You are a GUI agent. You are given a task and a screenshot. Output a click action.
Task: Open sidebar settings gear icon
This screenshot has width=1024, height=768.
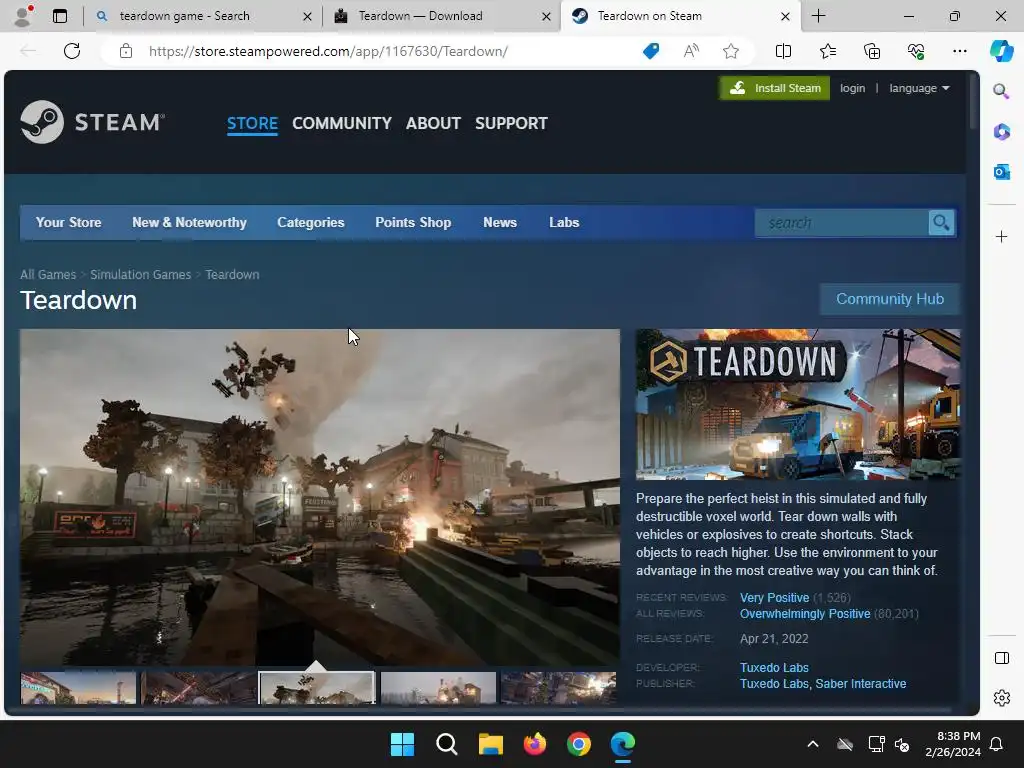[x=1001, y=698]
